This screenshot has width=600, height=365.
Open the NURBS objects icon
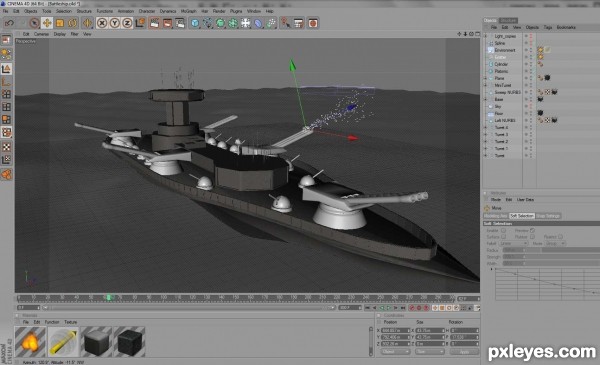click(x=220, y=23)
